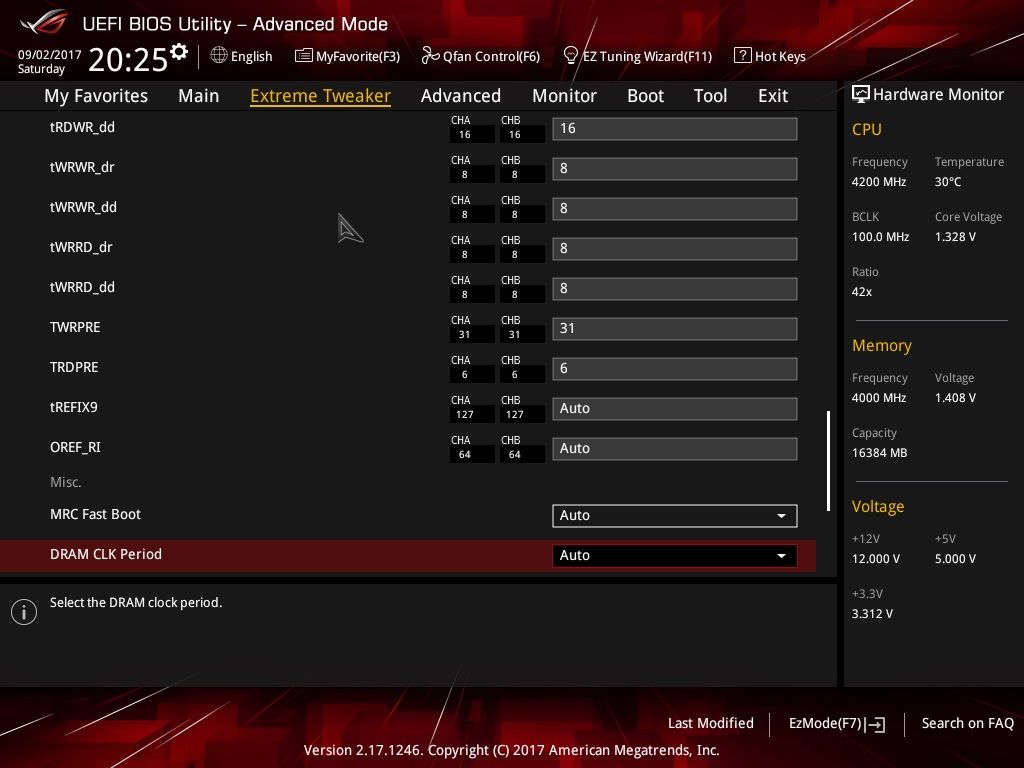Open the Boot tab
The height and width of the screenshot is (768, 1024).
(645, 96)
